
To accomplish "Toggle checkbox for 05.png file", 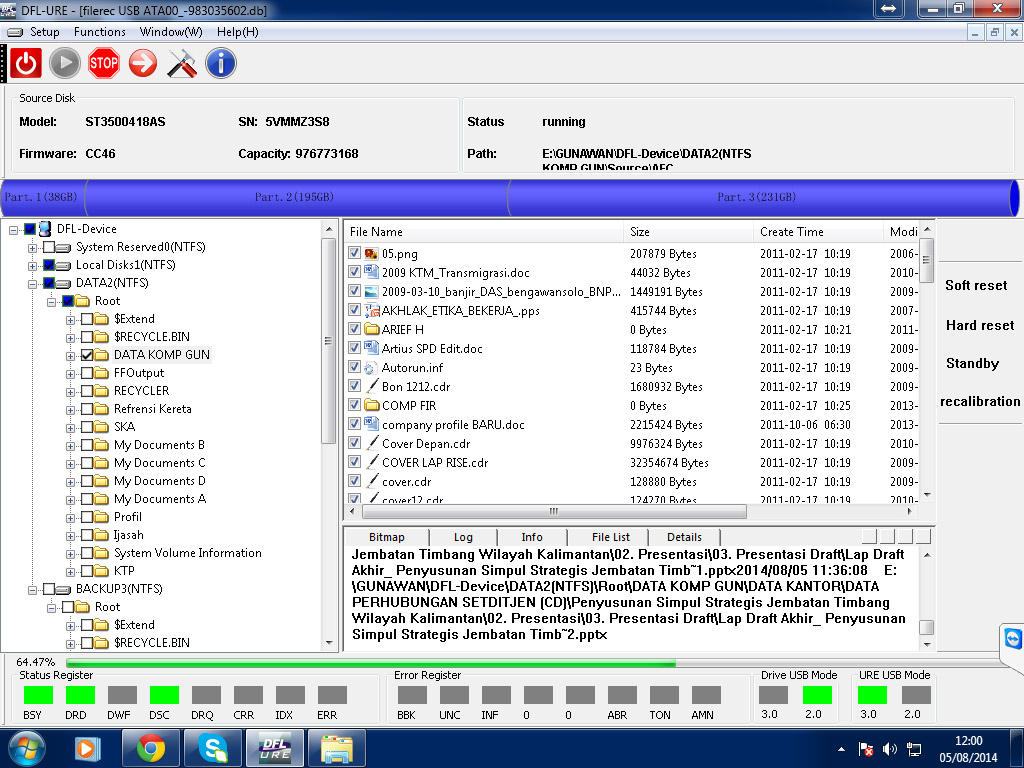I will [354, 254].
